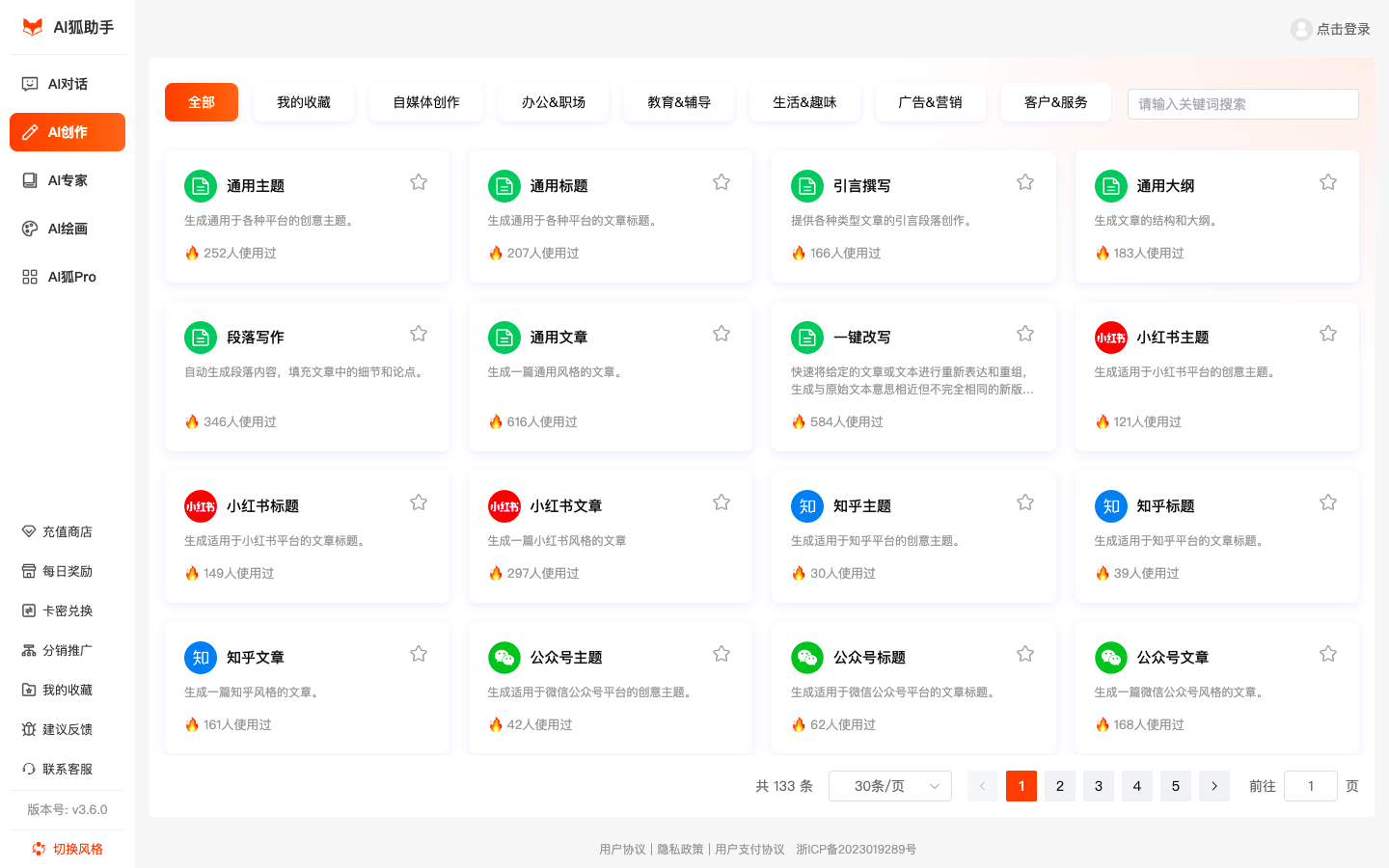Focus the keyword search field
The image size is (1389, 868).
coord(1243,104)
